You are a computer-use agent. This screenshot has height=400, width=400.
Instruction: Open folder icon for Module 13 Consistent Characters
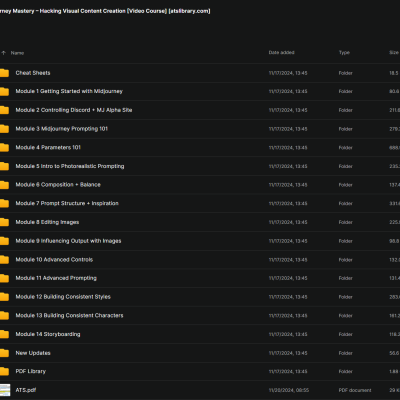4,315
